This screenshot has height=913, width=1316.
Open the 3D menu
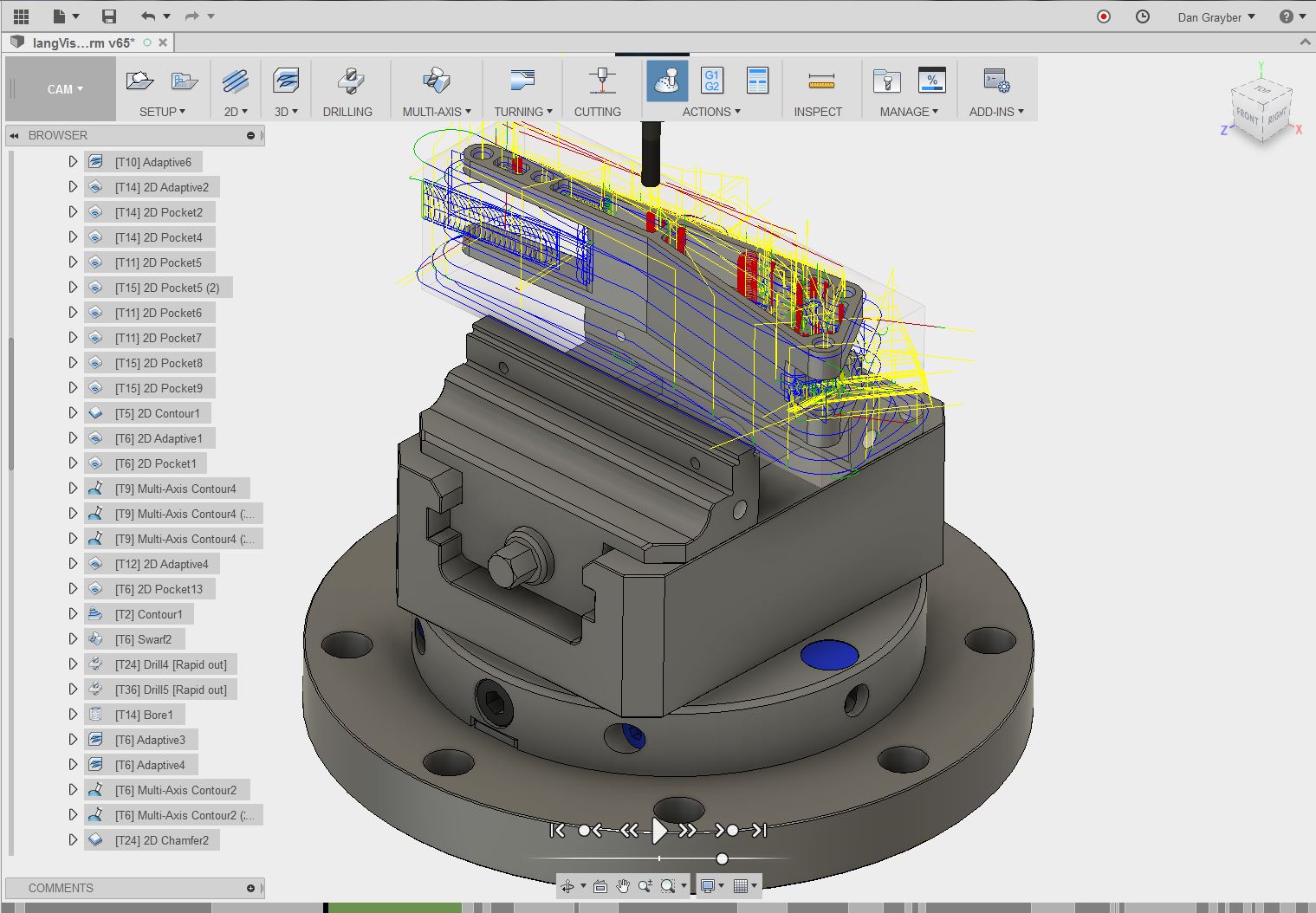(286, 112)
